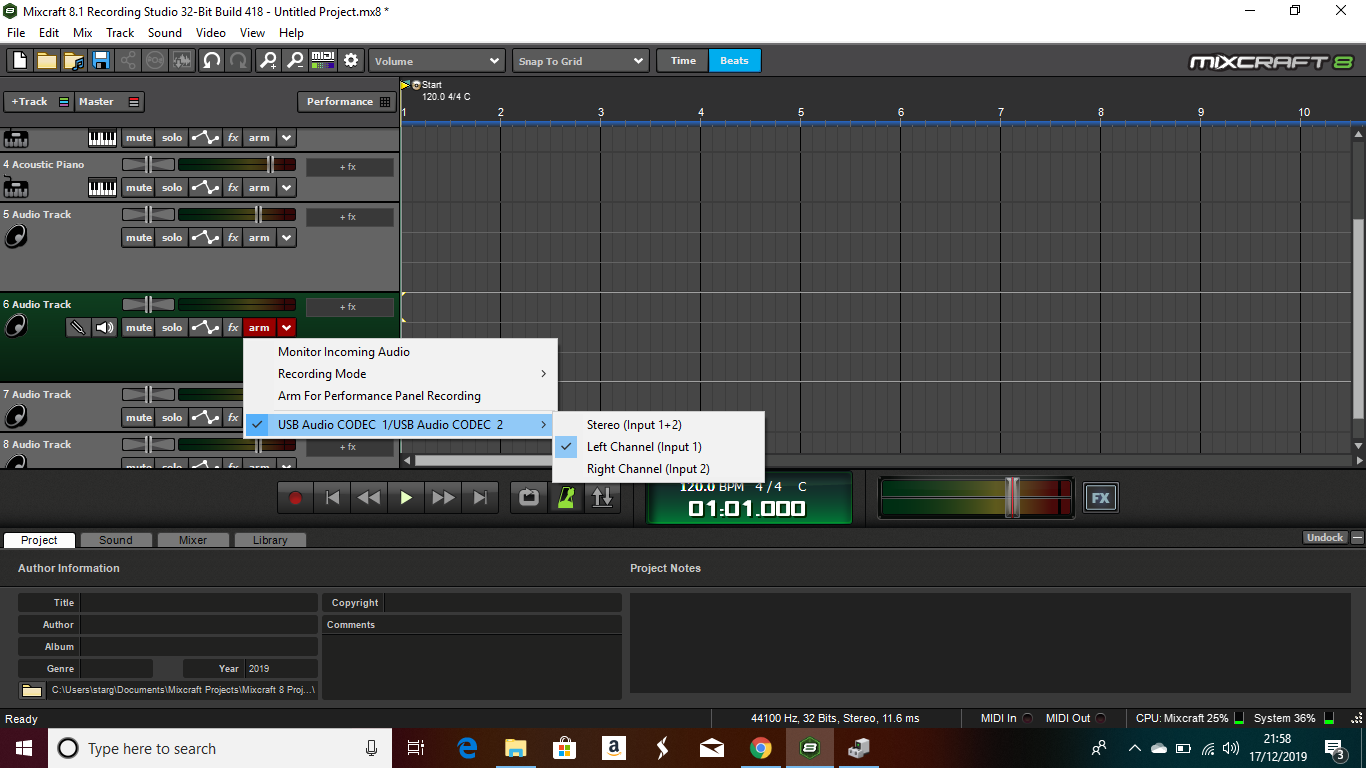
Task: Open the Mix menu
Action: tap(83, 33)
